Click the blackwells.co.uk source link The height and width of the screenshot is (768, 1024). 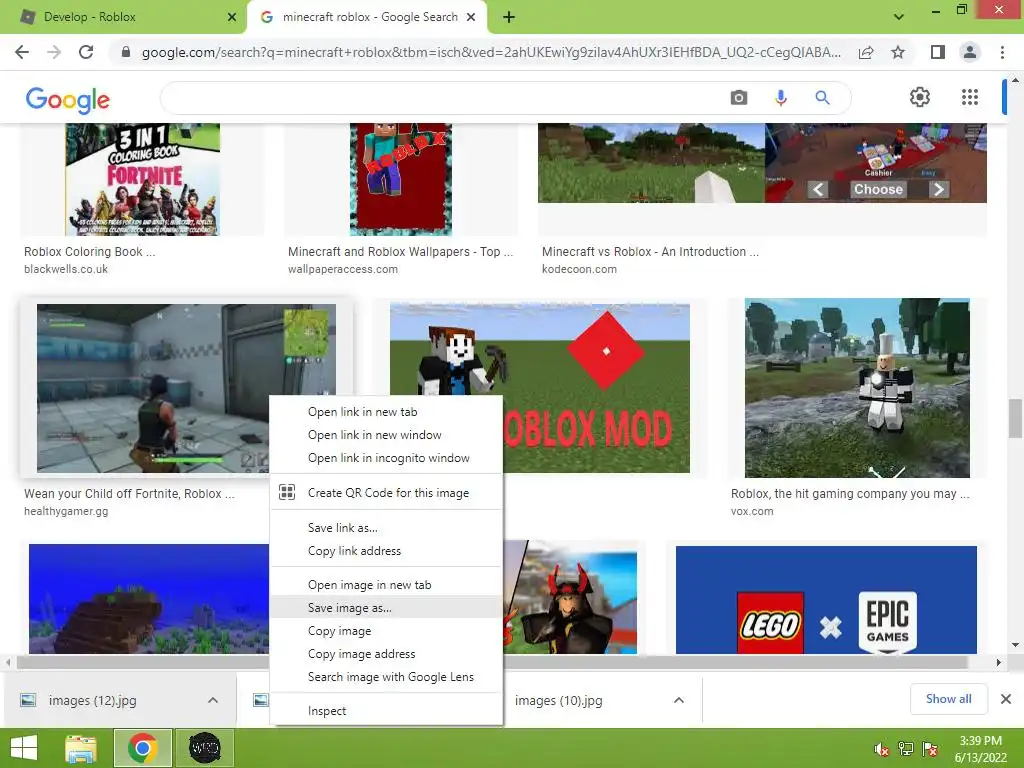(66, 269)
